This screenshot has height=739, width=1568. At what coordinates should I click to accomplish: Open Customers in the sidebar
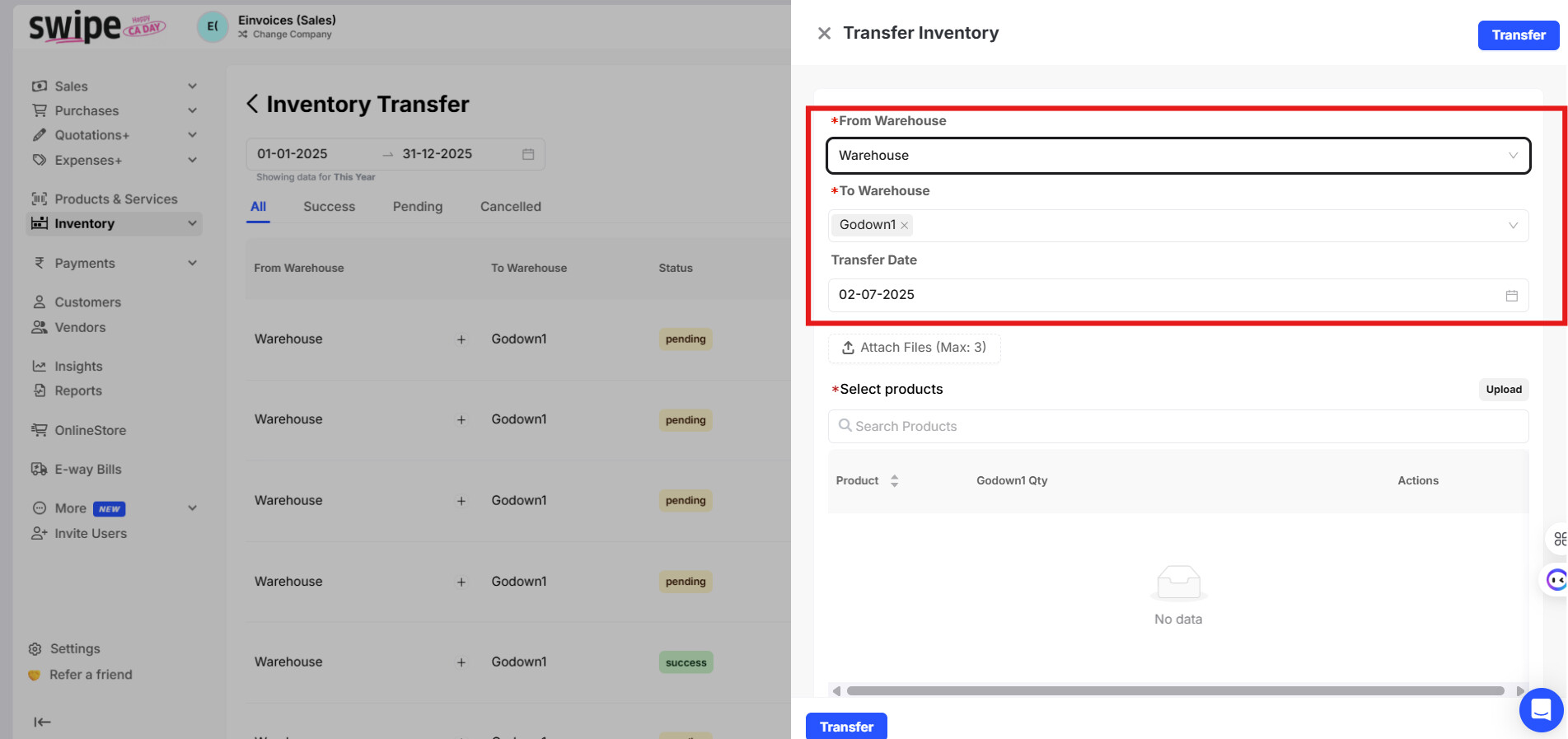87,302
